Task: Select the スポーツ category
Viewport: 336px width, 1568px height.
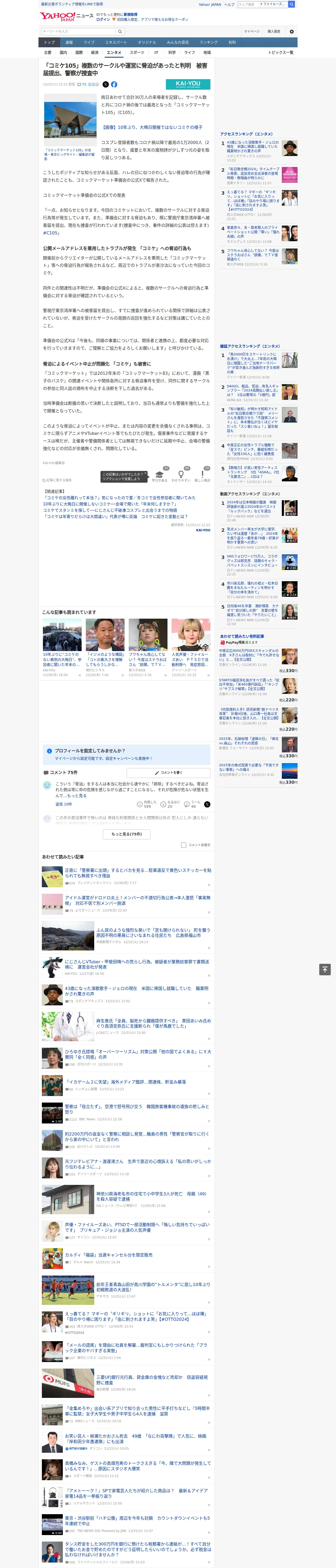Action: (137, 52)
